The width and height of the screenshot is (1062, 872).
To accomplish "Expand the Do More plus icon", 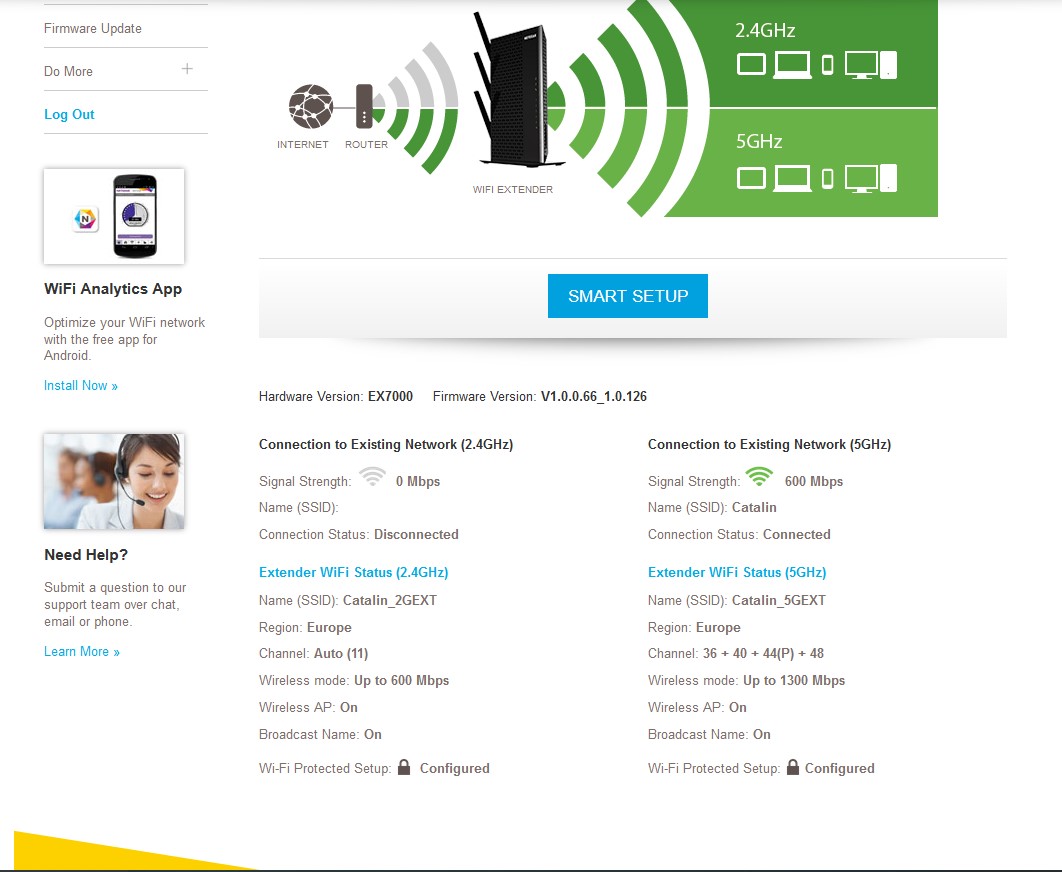I will tap(187, 68).
